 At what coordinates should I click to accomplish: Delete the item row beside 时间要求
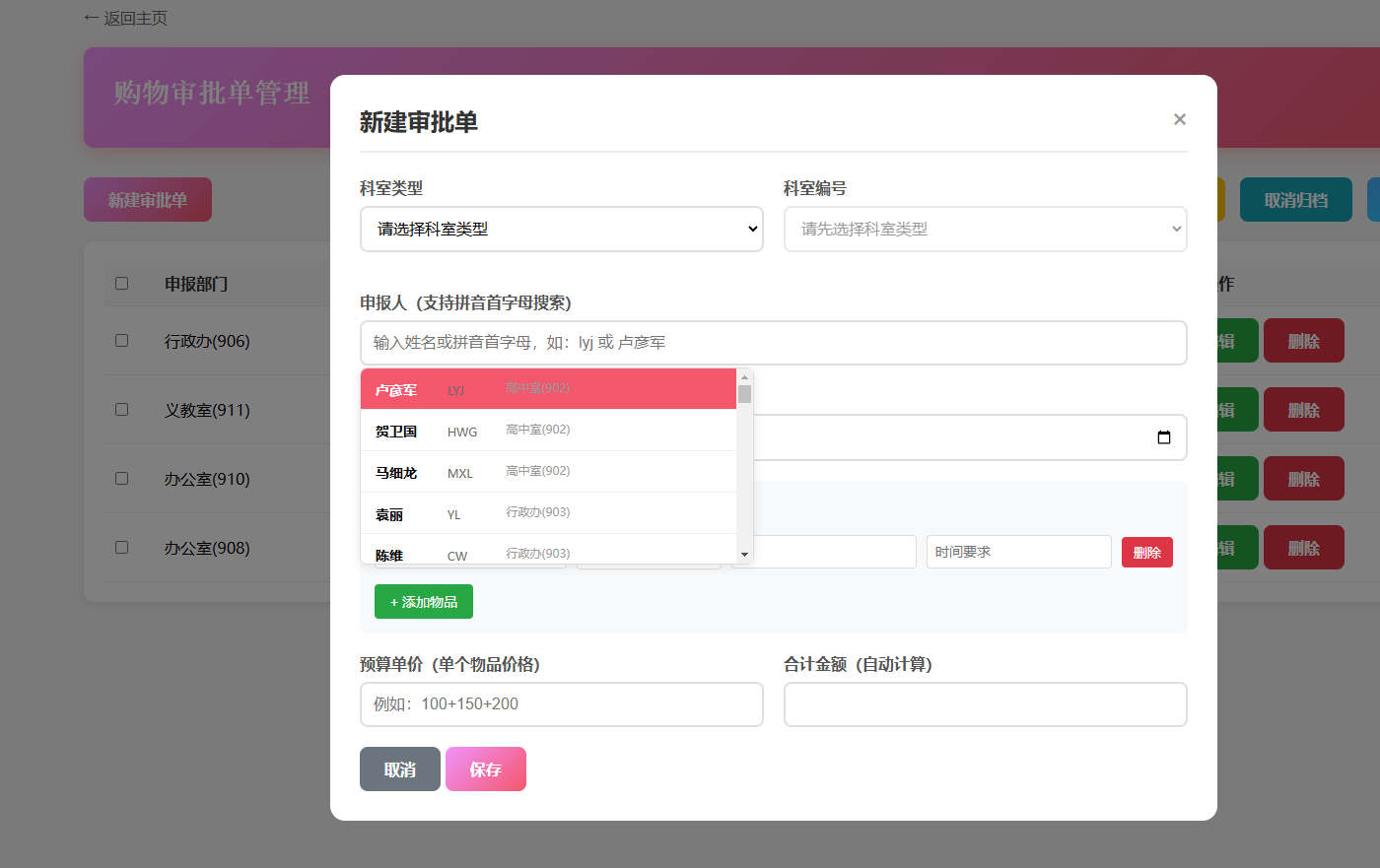1147,553
